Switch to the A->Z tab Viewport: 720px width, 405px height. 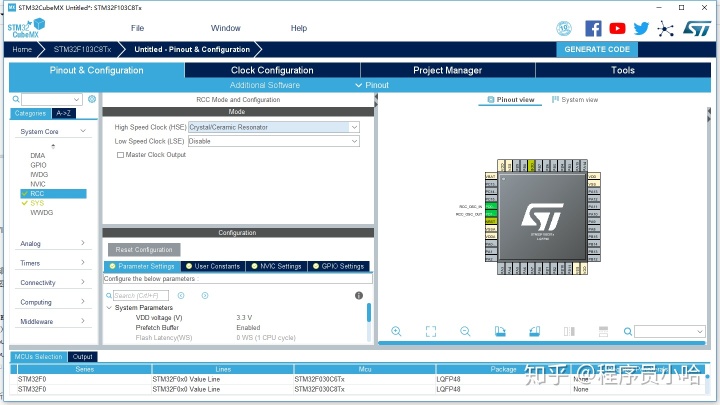pos(63,113)
